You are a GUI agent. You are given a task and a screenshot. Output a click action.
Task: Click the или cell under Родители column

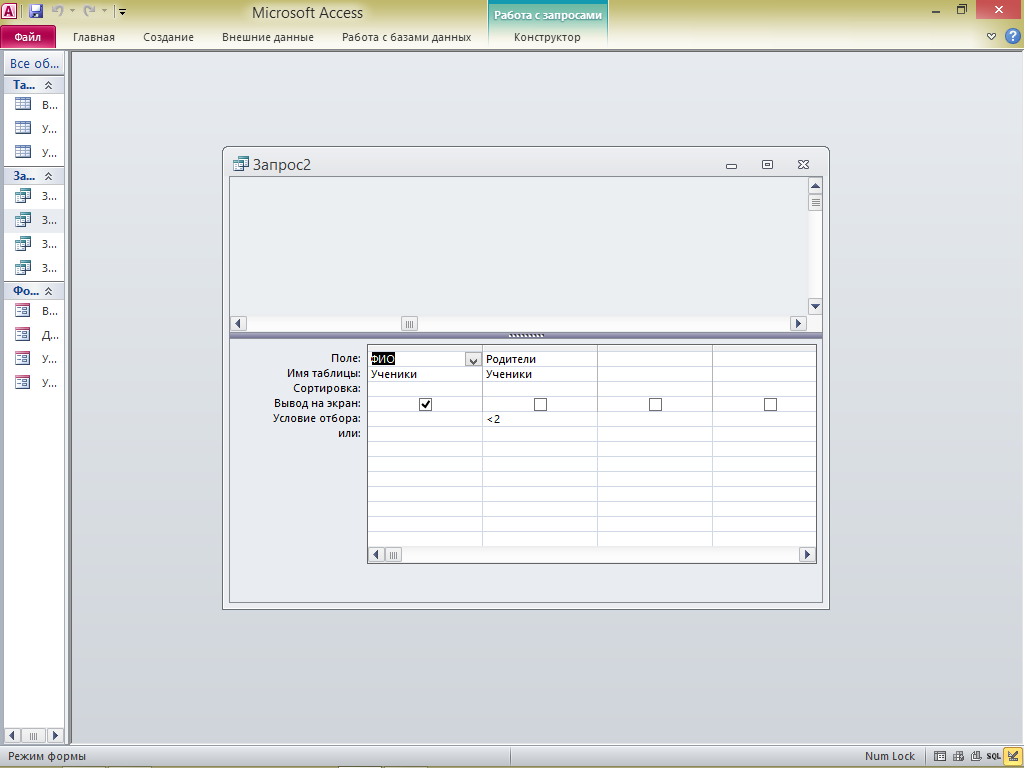(x=539, y=434)
